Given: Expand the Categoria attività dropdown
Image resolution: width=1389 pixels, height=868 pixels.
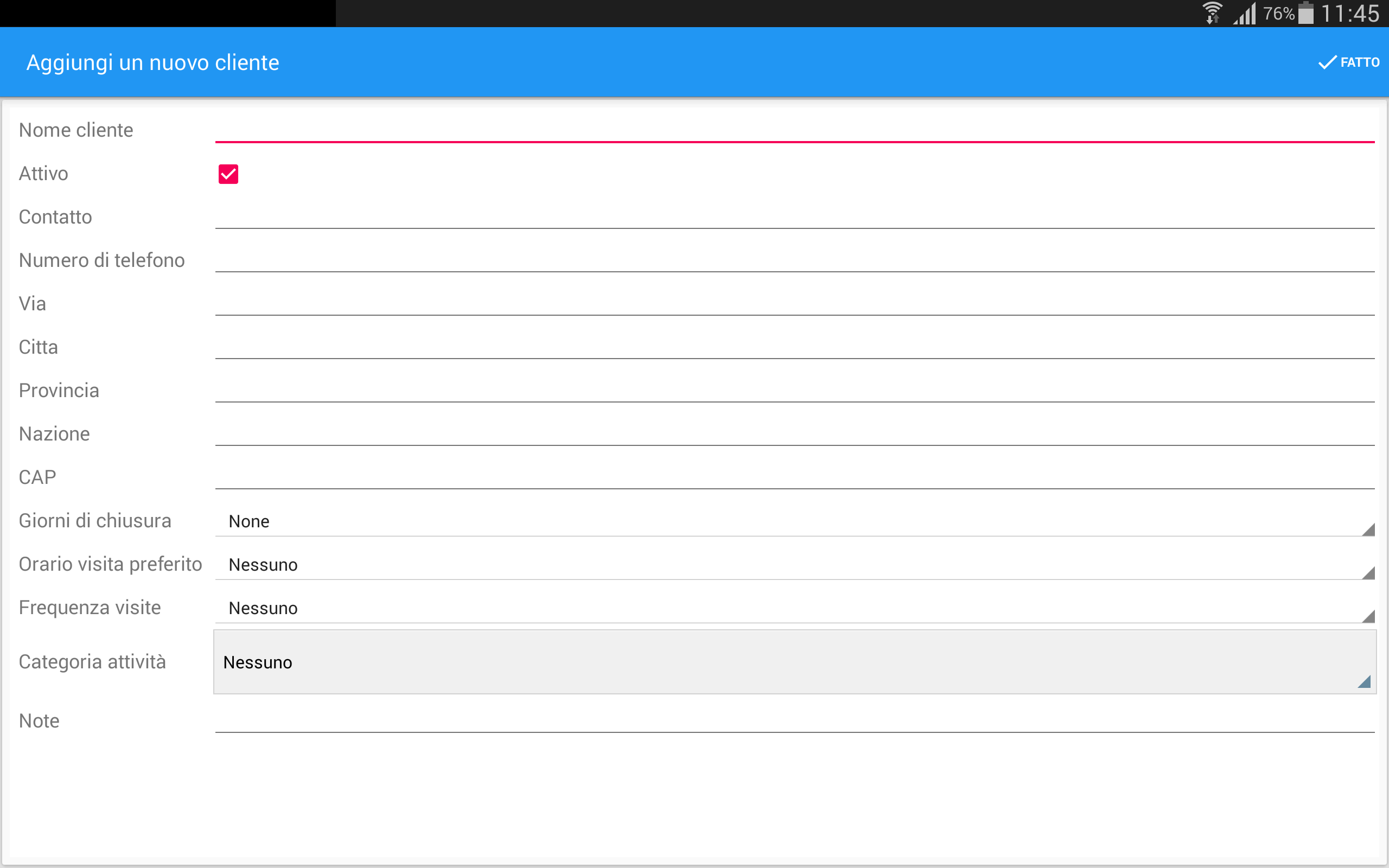Looking at the screenshot, I should [795, 662].
